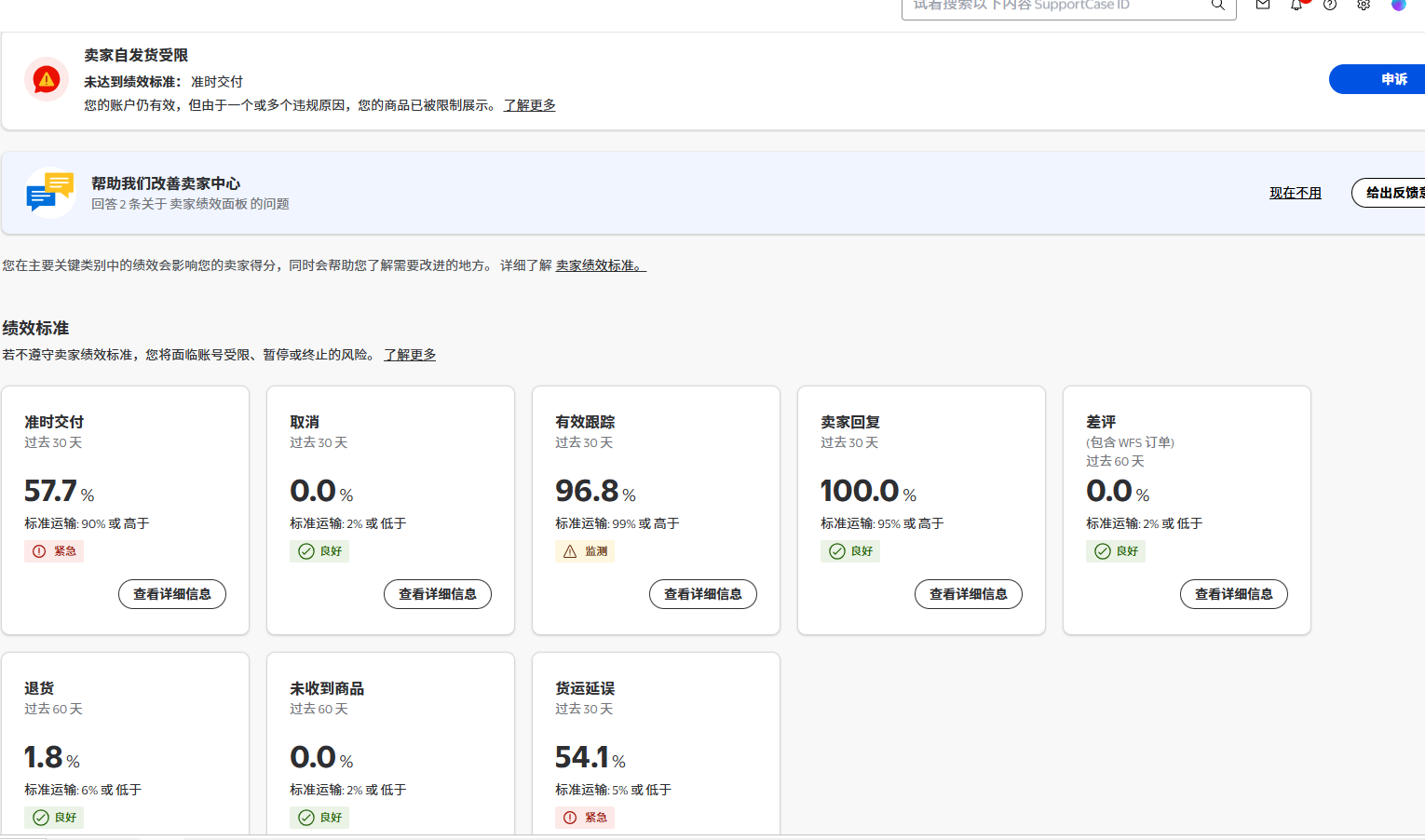
Task: Click 标准运输: 6% 或 低于 text
Action: click(83, 790)
